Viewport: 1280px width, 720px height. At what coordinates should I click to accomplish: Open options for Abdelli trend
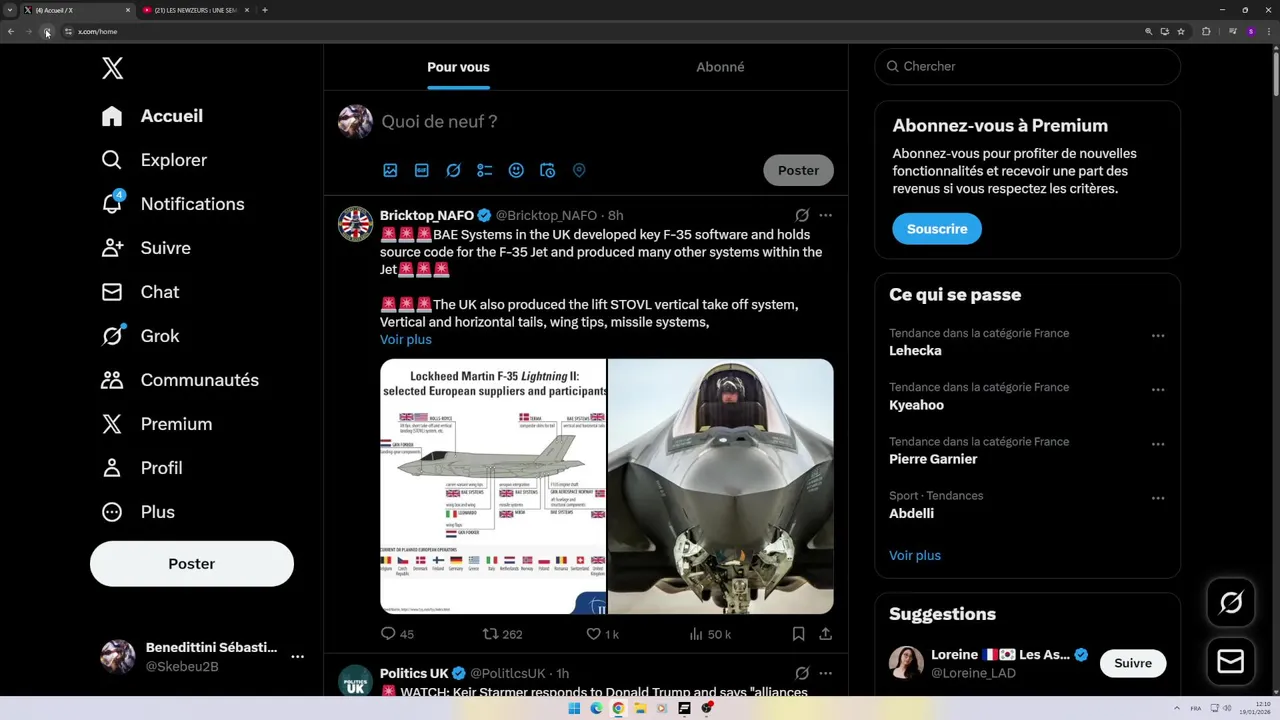coord(1158,498)
